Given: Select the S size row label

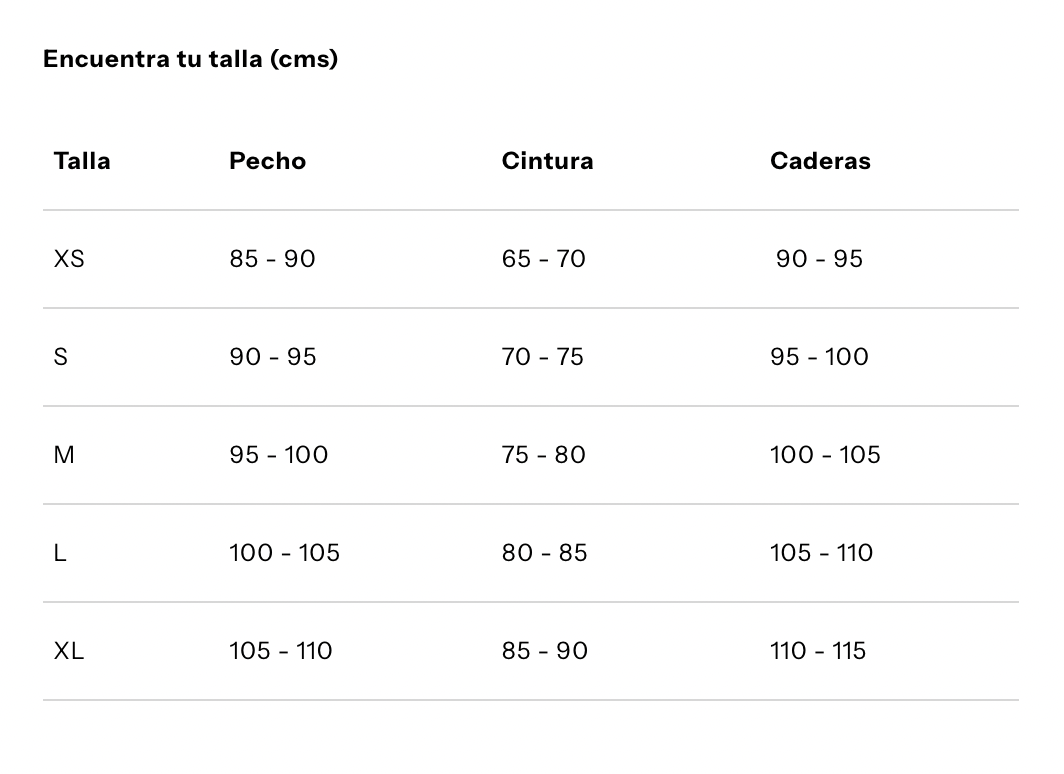Looking at the screenshot, I should click(61, 357).
